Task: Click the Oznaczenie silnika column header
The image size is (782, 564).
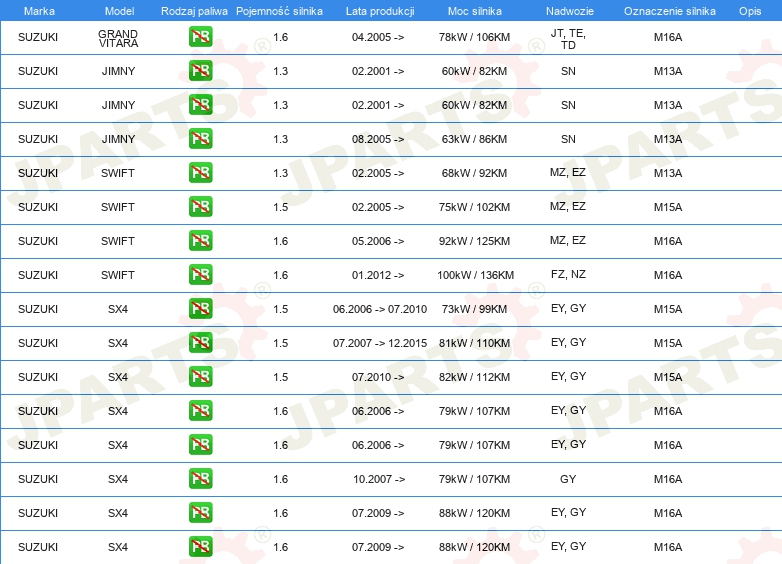Action: click(667, 10)
